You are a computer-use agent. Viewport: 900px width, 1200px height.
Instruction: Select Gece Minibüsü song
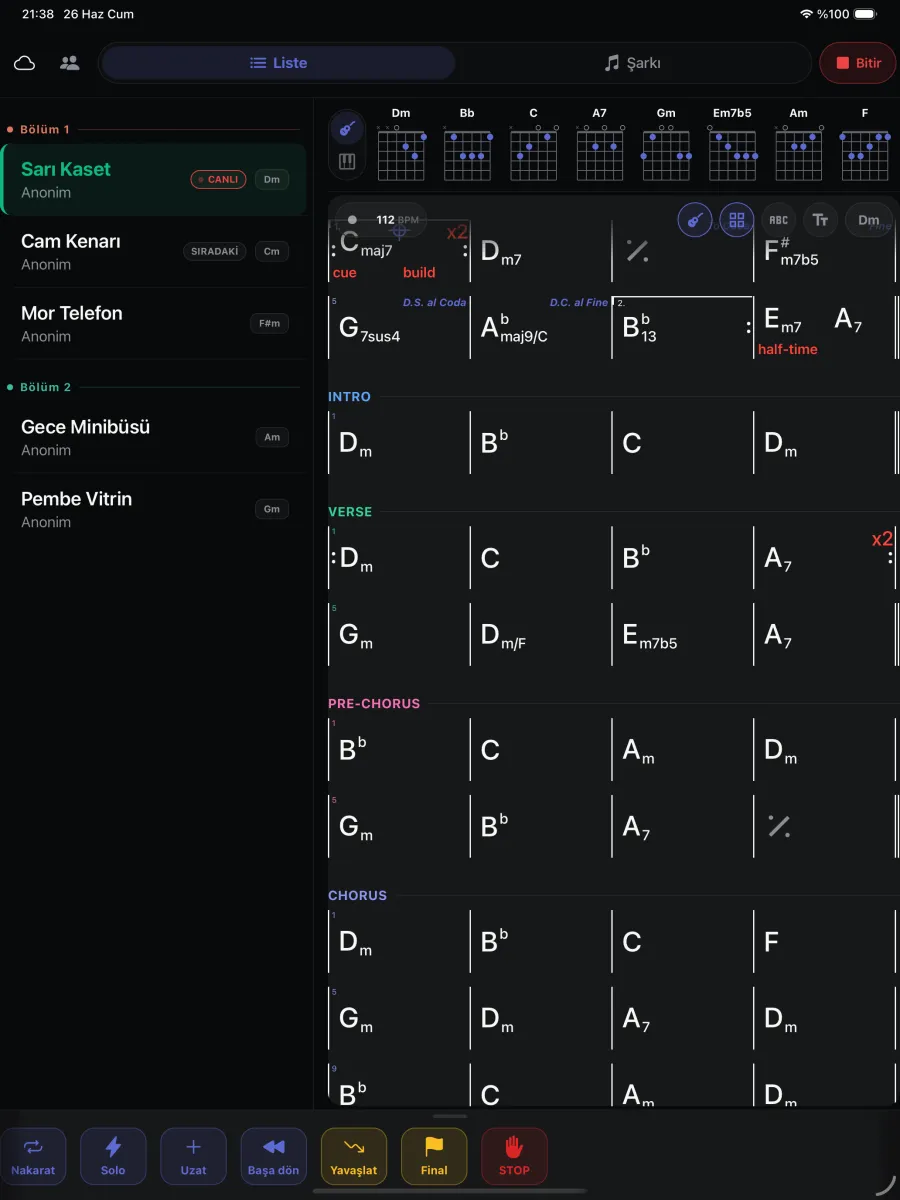(x=154, y=437)
